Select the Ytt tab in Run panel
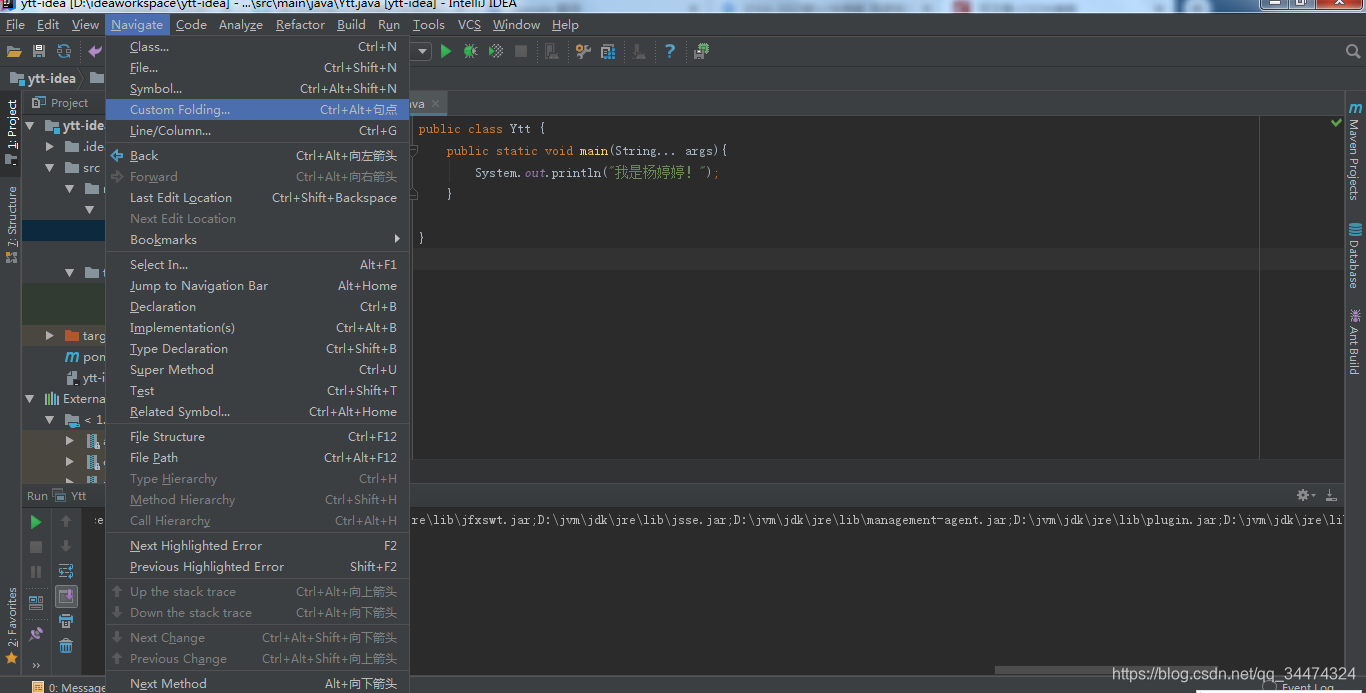 (x=71, y=495)
